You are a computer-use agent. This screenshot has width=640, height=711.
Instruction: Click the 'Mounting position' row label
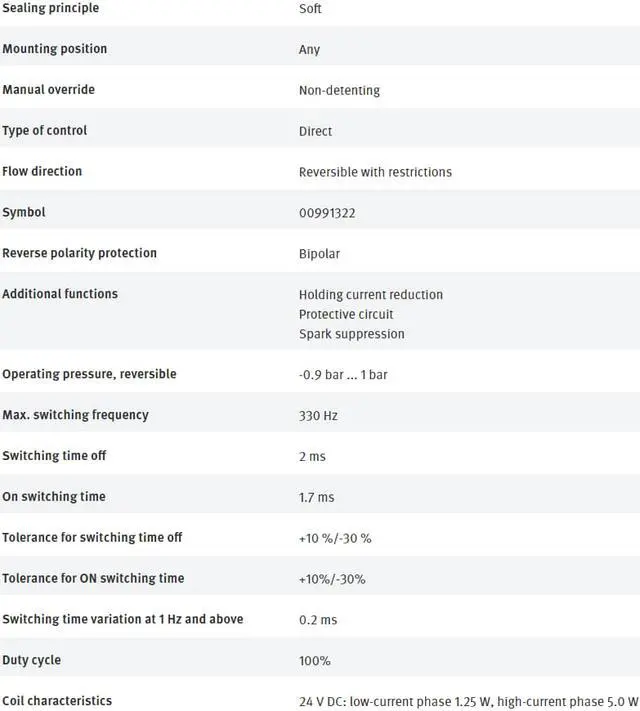(x=54, y=49)
